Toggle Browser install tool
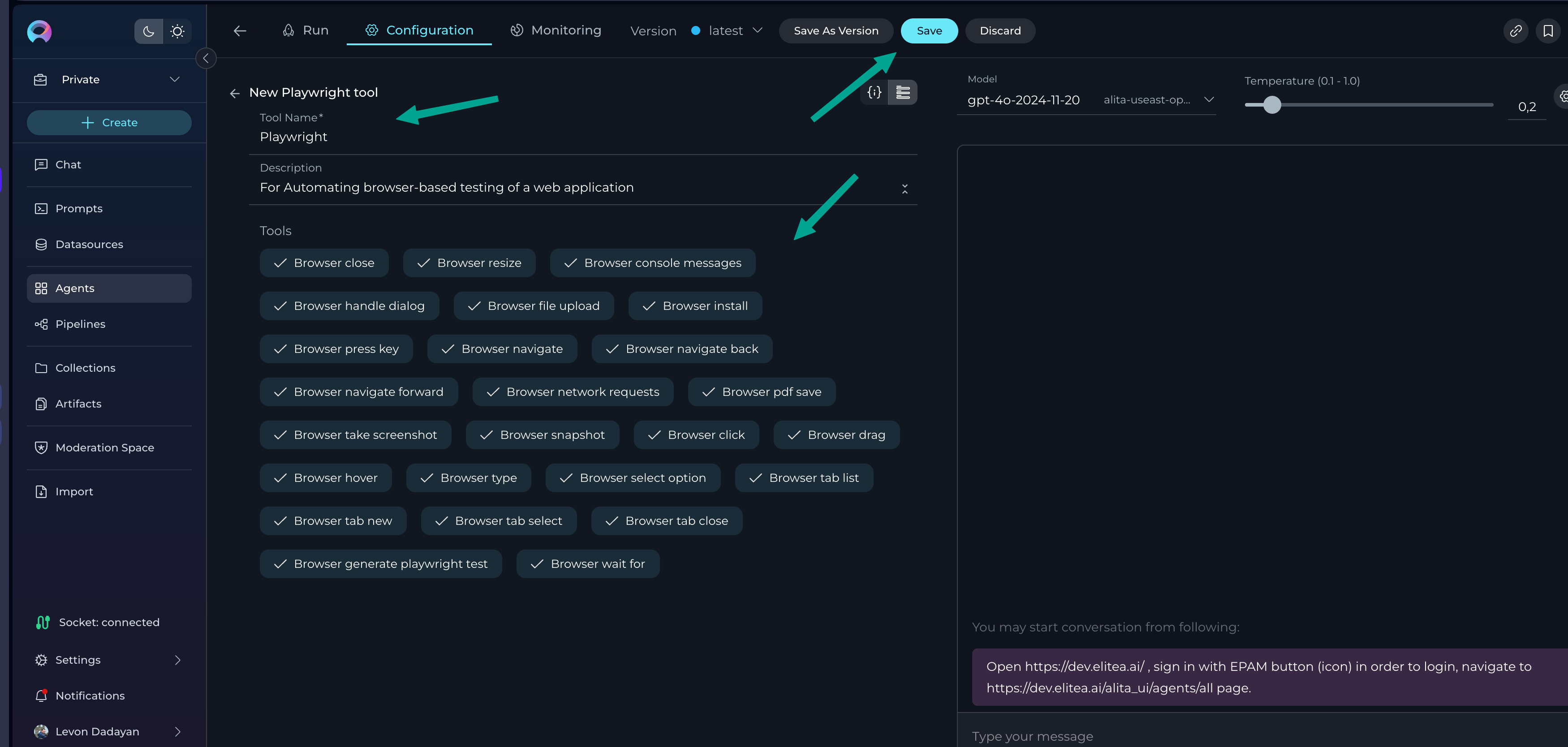This screenshot has height=747, width=1568. 695,306
